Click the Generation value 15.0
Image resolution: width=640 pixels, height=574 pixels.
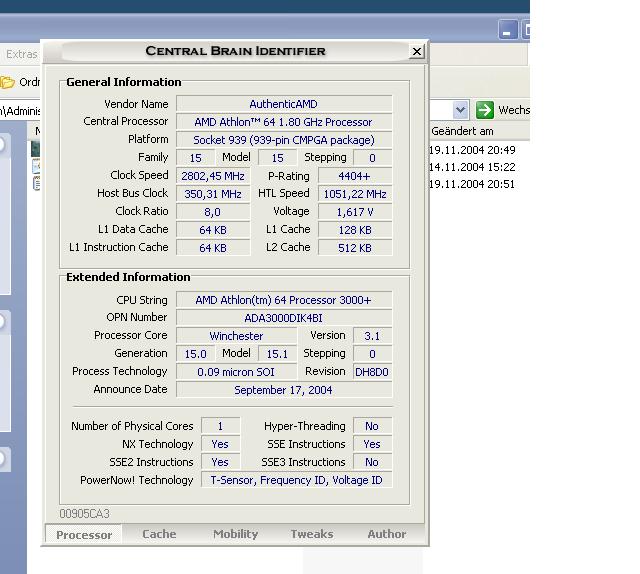(x=196, y=354)
